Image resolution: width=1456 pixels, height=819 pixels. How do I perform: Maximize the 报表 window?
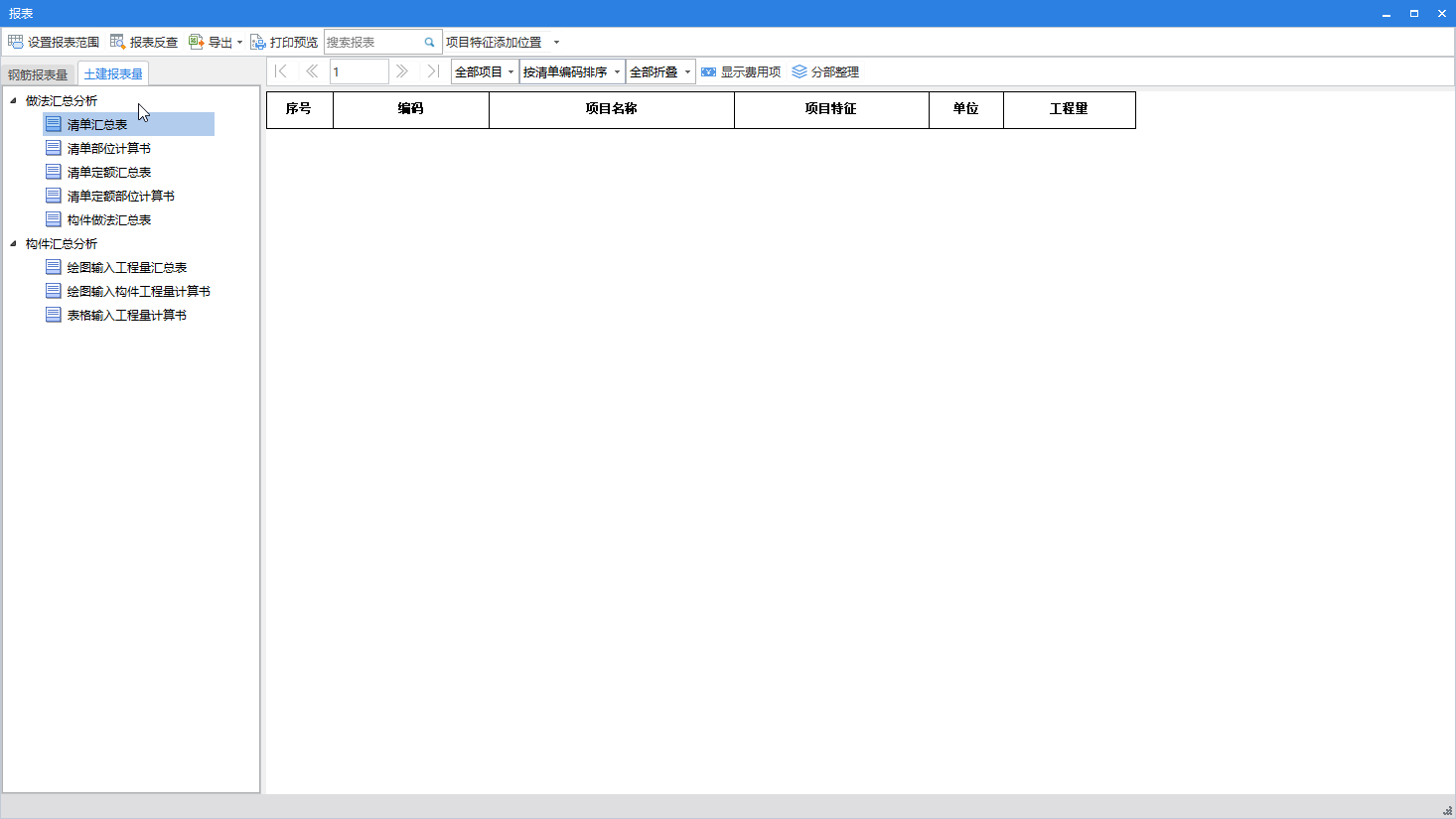[1414, 13]
